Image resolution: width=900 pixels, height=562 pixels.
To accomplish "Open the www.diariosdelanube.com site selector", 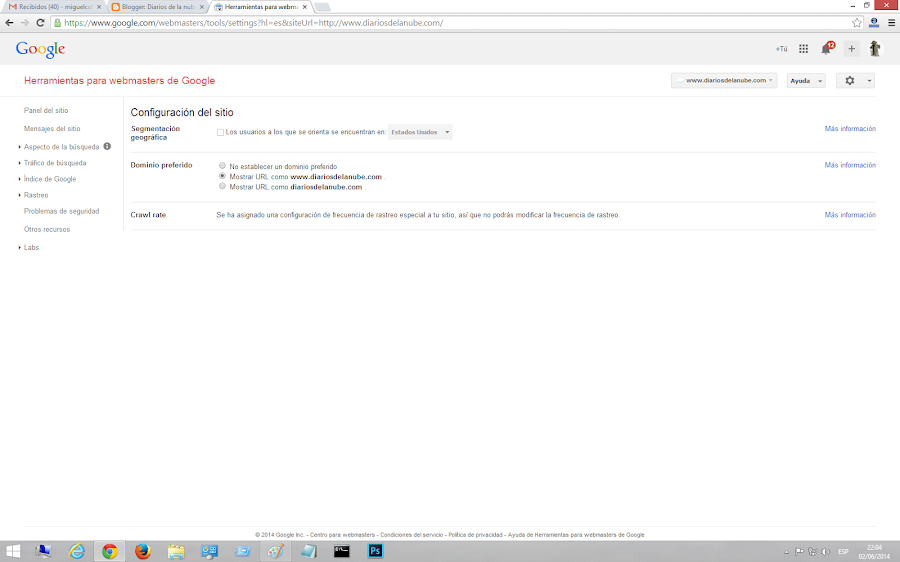I will pos(724,80).
